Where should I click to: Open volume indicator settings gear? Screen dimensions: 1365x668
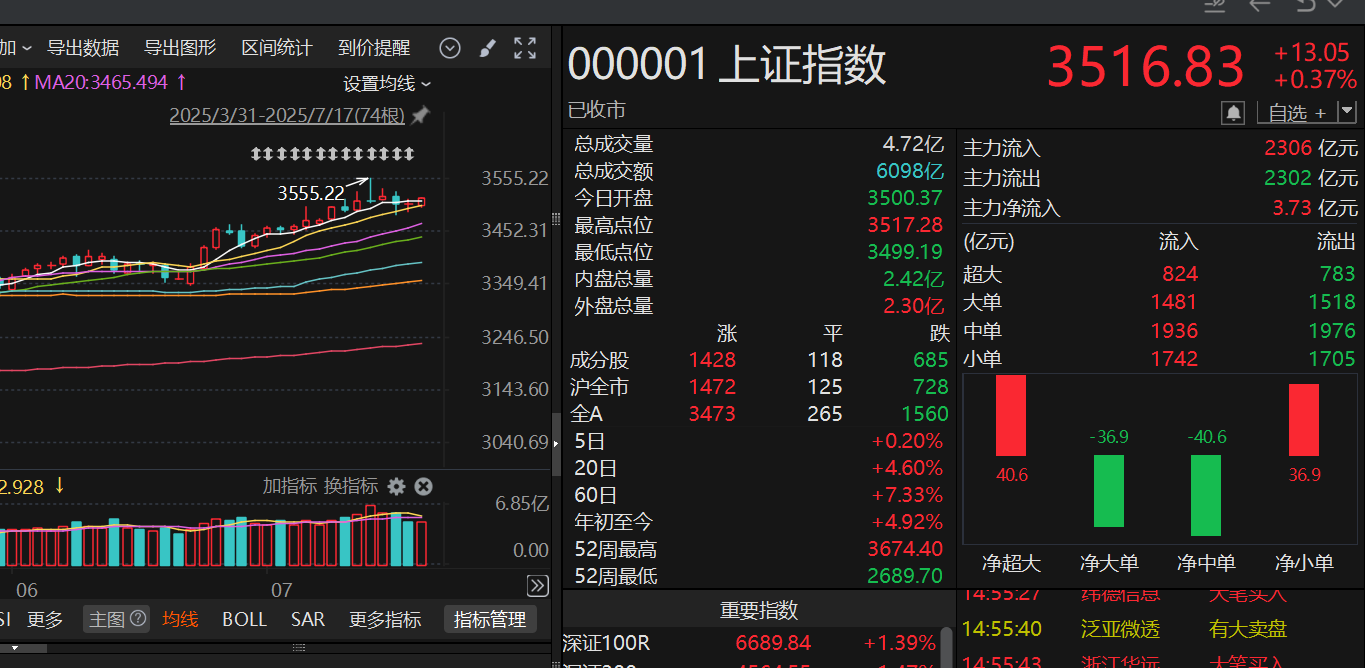(x=397, y=486)
